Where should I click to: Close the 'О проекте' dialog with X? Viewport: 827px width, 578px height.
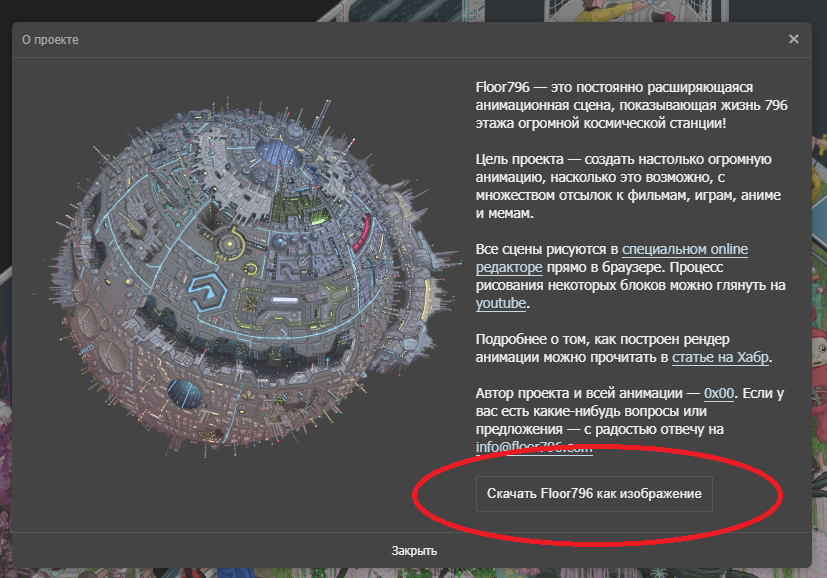point(793,39)
